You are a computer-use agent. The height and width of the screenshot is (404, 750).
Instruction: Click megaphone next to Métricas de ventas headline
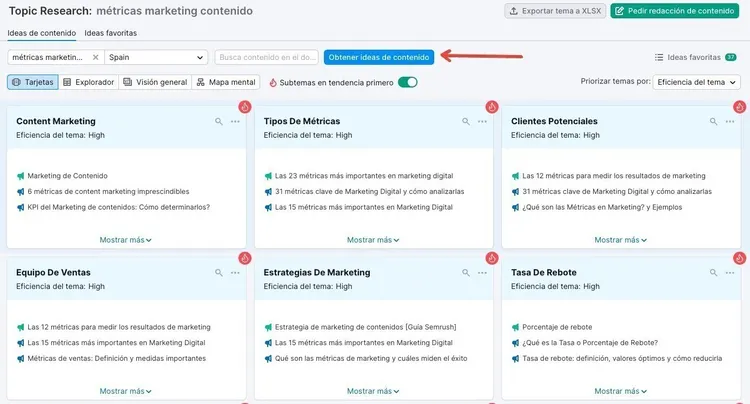(21, 359)
